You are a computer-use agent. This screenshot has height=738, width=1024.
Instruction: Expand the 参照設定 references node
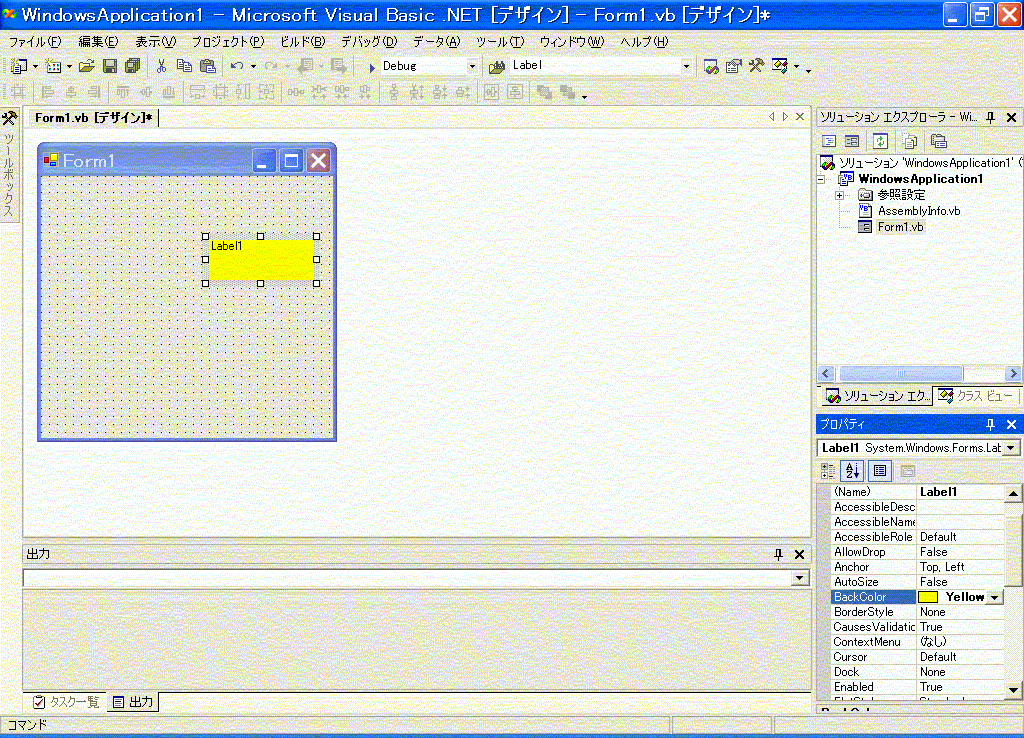(840, 195)
